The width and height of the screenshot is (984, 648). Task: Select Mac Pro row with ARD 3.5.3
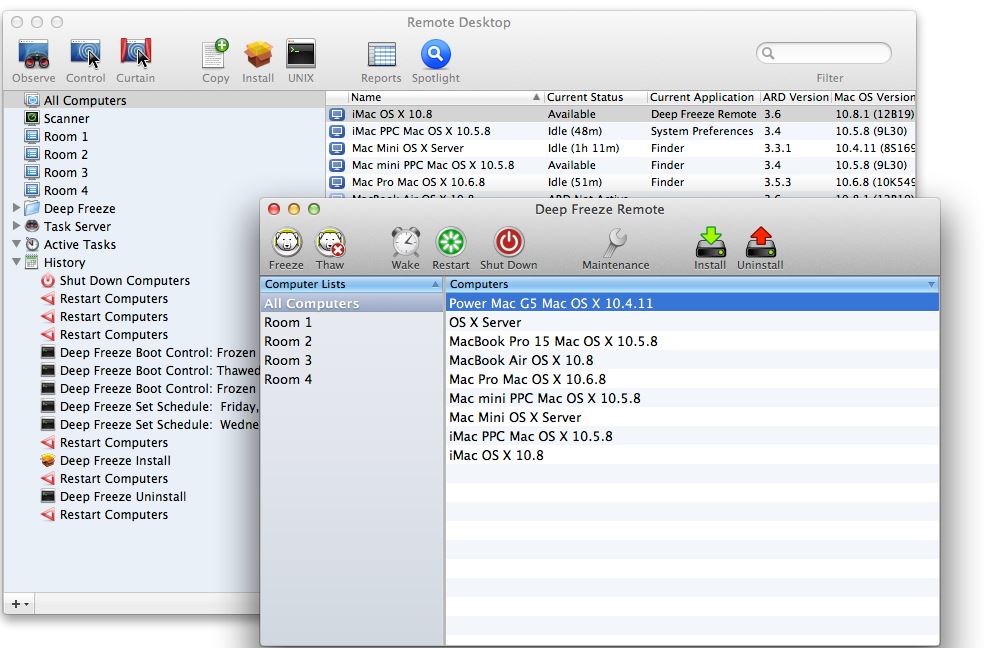point(621,182)
